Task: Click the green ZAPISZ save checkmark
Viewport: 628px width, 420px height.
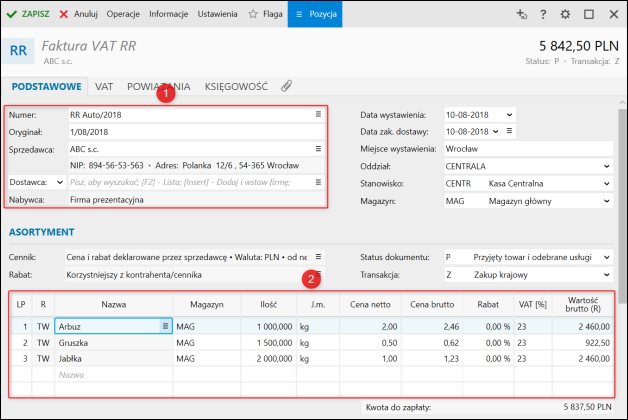Action: pos(12,15)
